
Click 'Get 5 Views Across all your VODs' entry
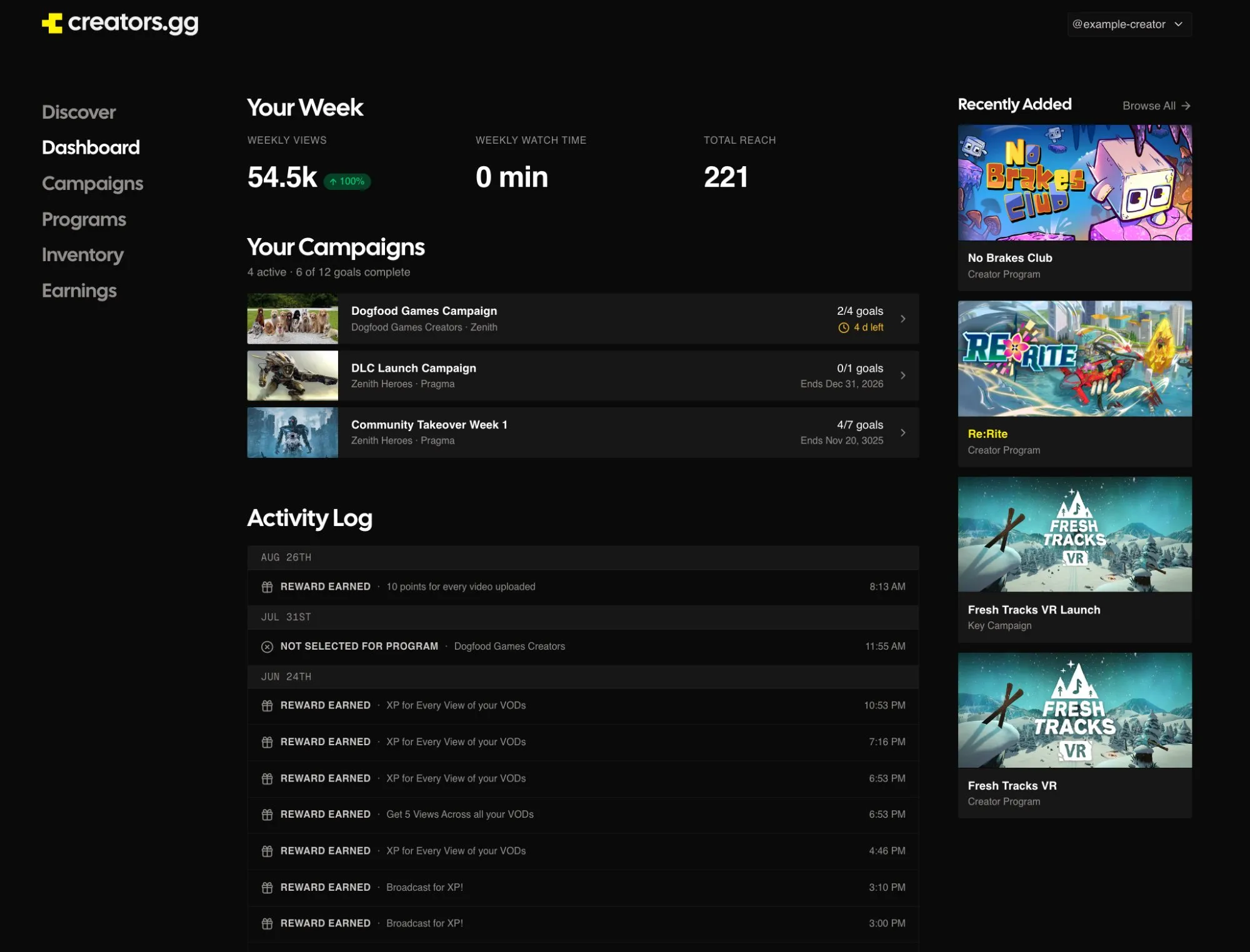tap(460, 815)
